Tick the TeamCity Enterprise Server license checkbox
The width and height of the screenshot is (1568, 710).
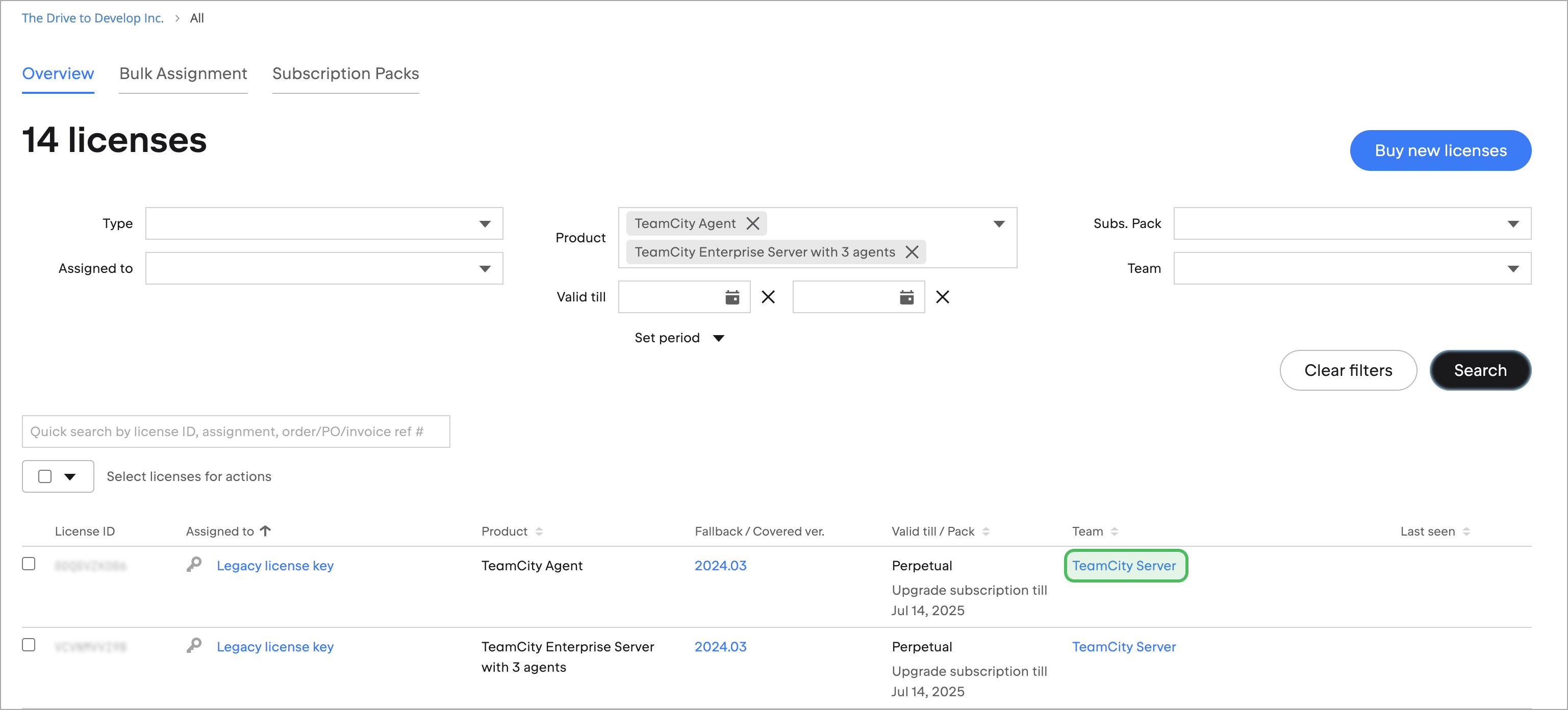pos(29,645)
